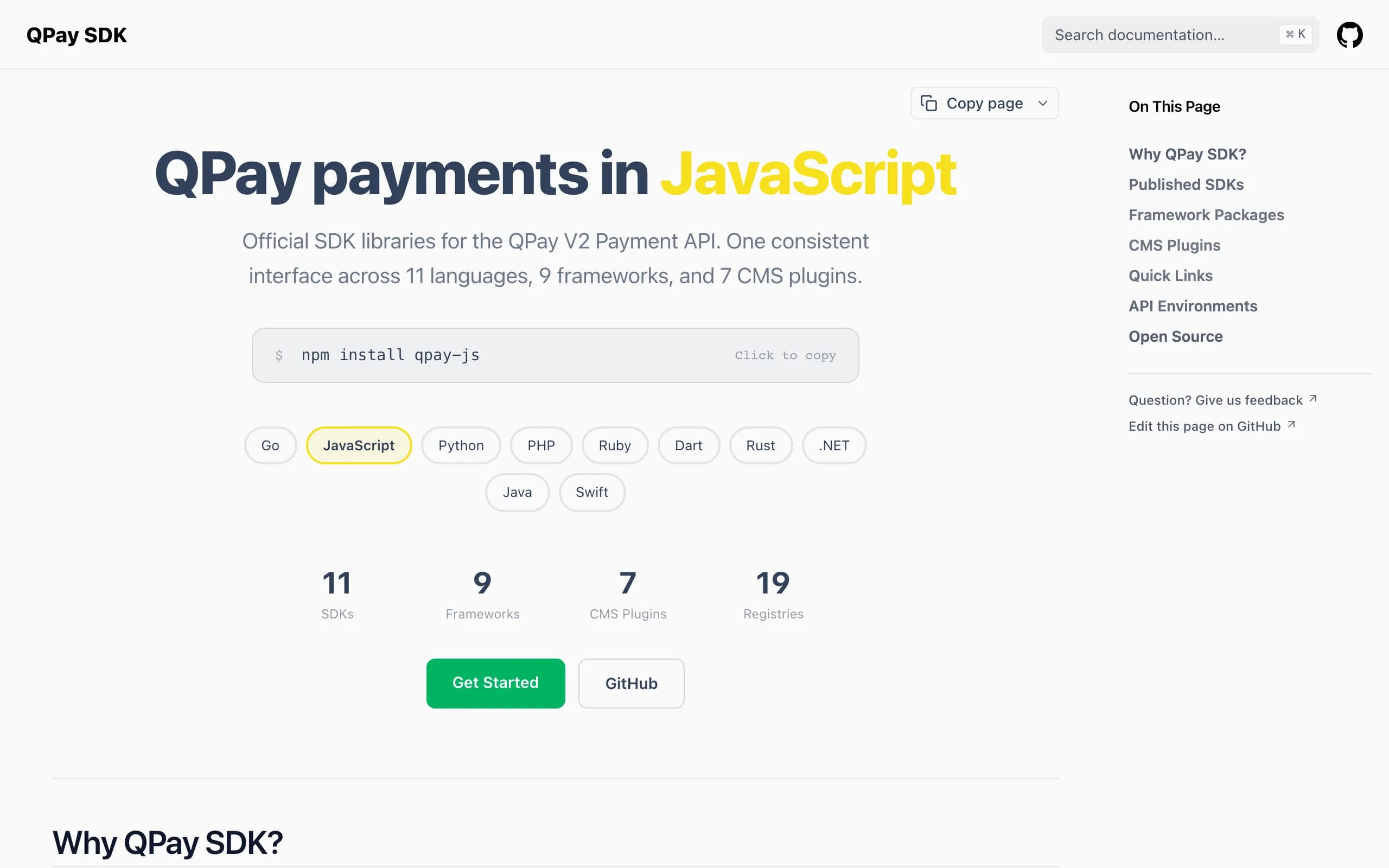Select the Go language pill
This screenshot has height=868, width=1389.
tap(270, 445)
